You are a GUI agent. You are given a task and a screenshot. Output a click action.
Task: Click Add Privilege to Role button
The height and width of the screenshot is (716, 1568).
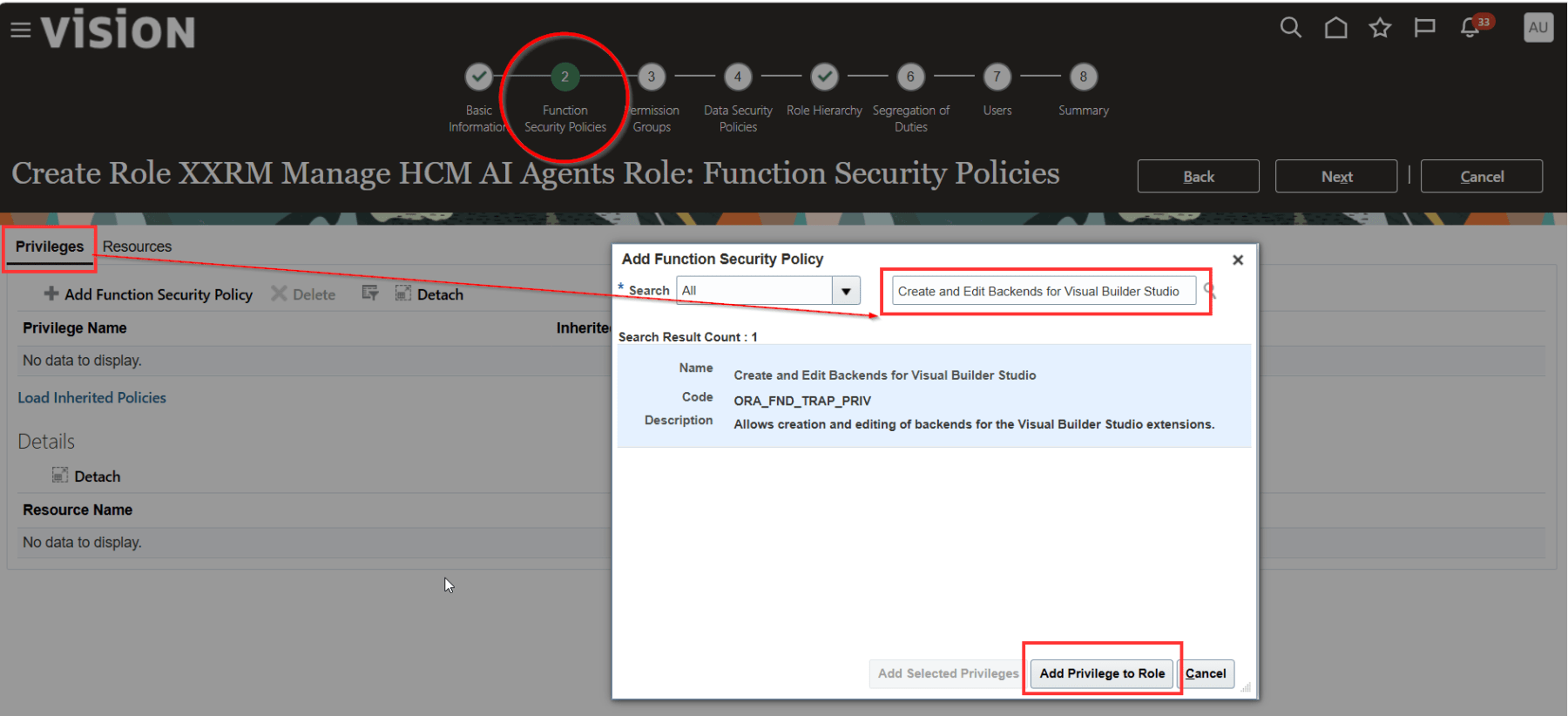[1101, 673]
